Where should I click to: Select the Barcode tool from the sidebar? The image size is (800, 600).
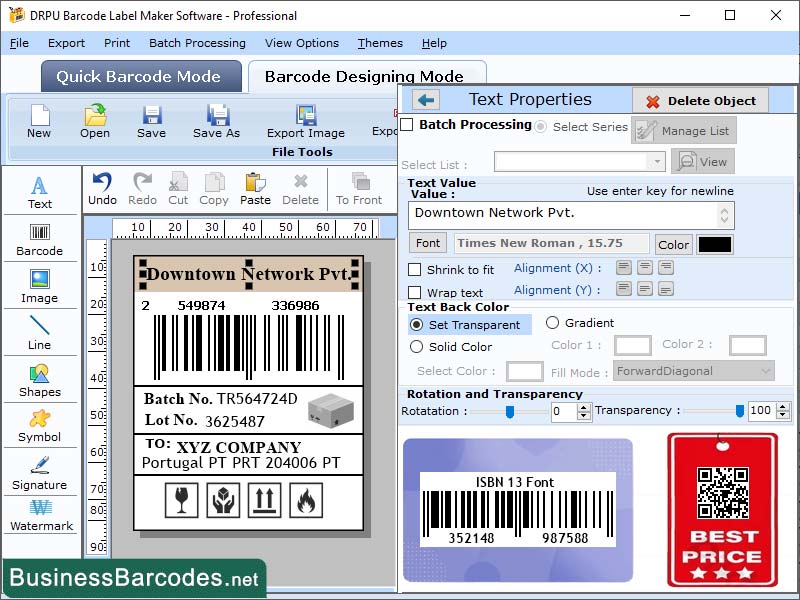[x=40, y=240]
